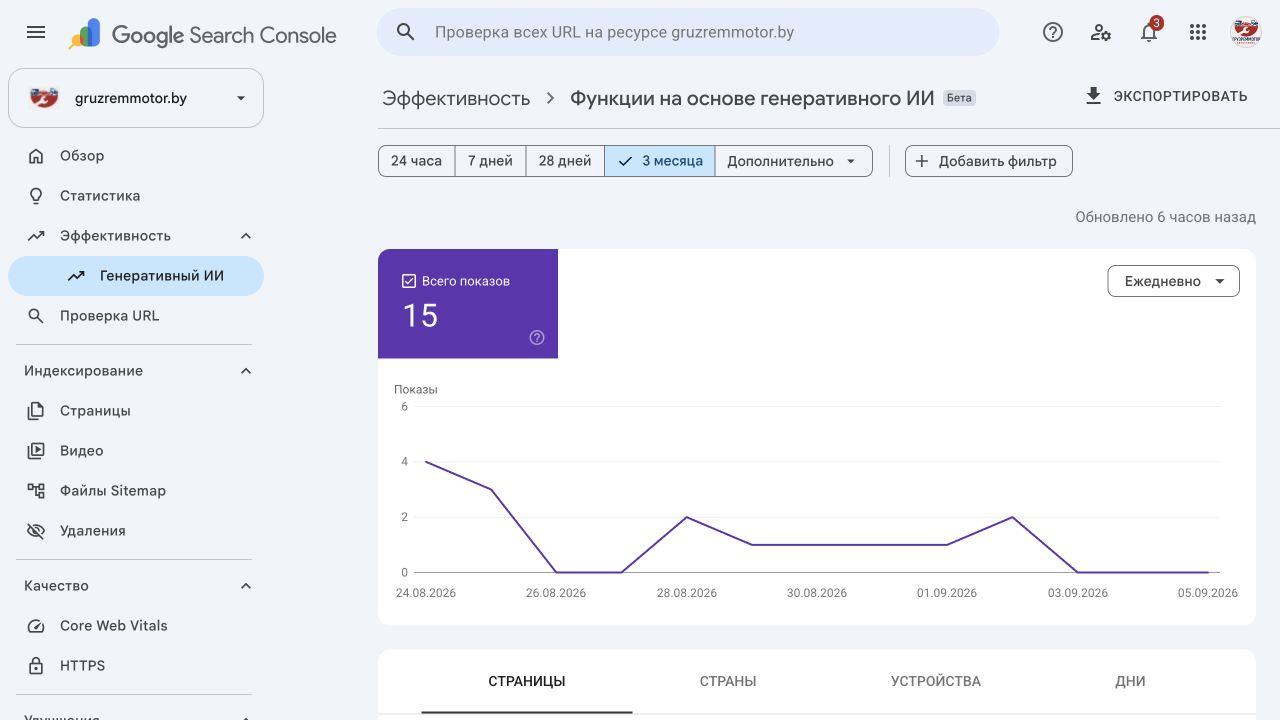Screen dimensions: 1280x720
Task: Click the Удаления crossed eye icon
Action: [x=36, y=531]
